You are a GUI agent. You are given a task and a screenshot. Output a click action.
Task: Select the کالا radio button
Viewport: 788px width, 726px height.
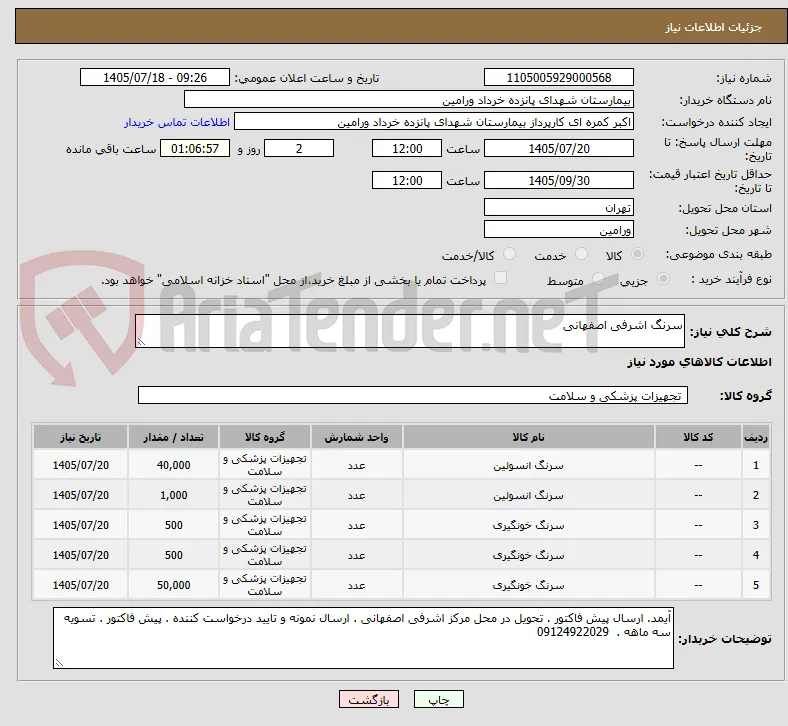click(637, 254)
